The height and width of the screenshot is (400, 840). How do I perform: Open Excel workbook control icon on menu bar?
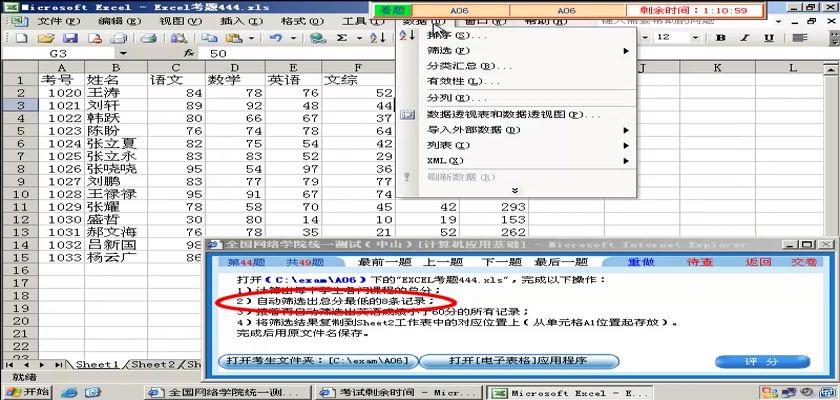pyautogui.click(x=19, y=21)
